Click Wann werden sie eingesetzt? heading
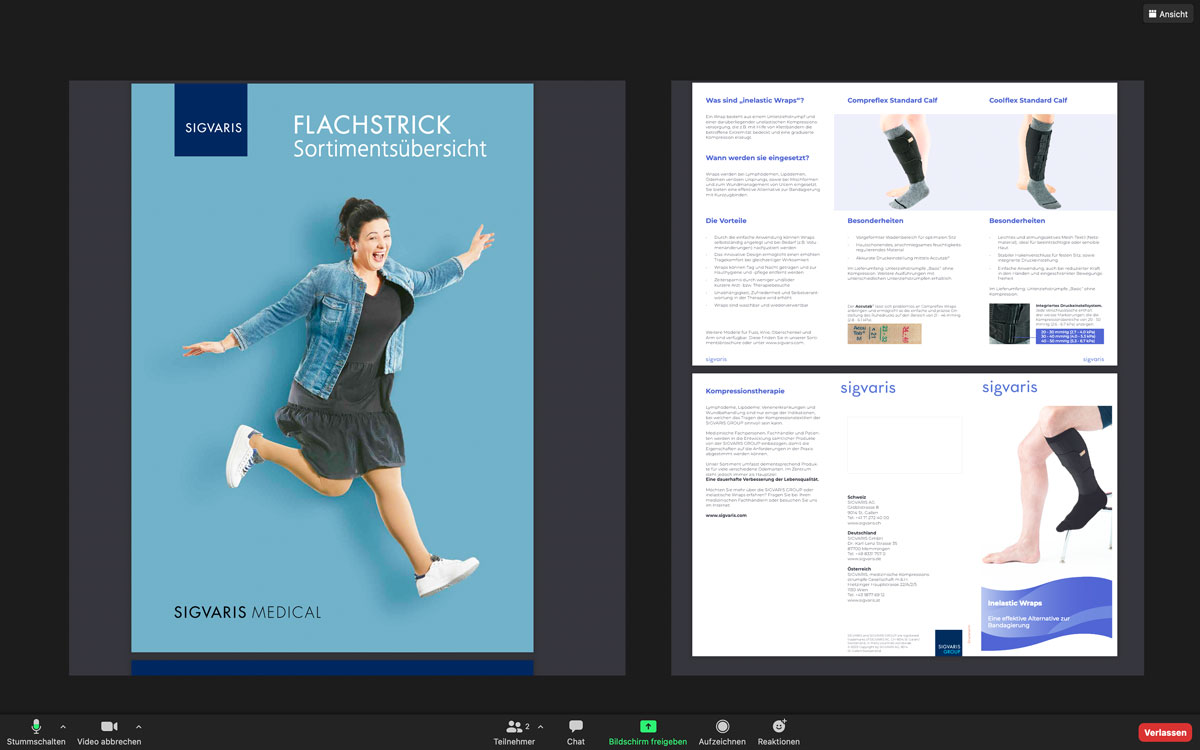Viewport: 1200px width, 750px height. (757, 157)
